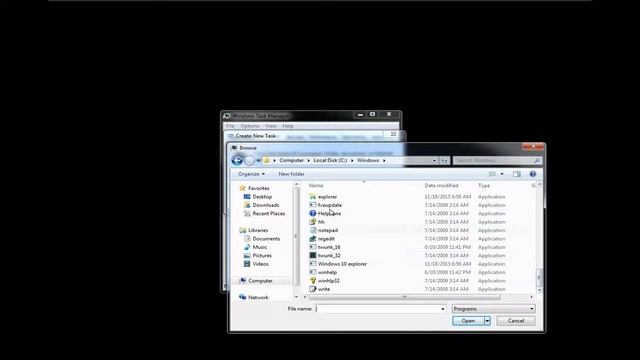The image size is (640, 360).
Task: Click the Cancel button
Action: [516, 321]
